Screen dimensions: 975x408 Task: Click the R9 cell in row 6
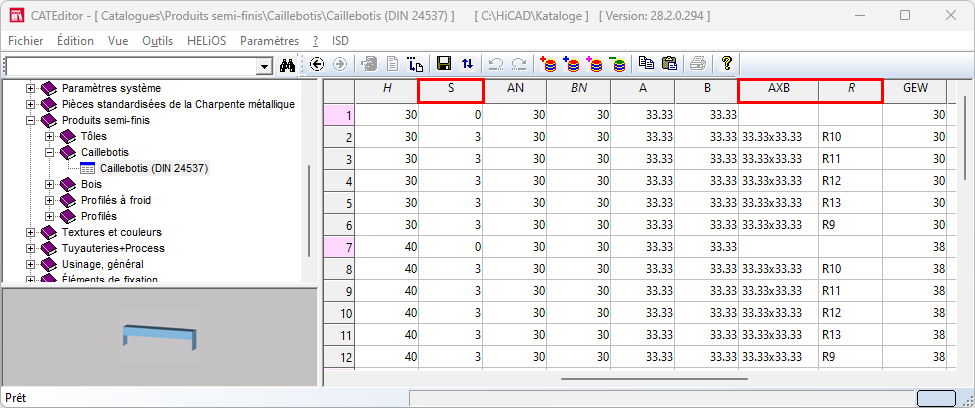850,225
